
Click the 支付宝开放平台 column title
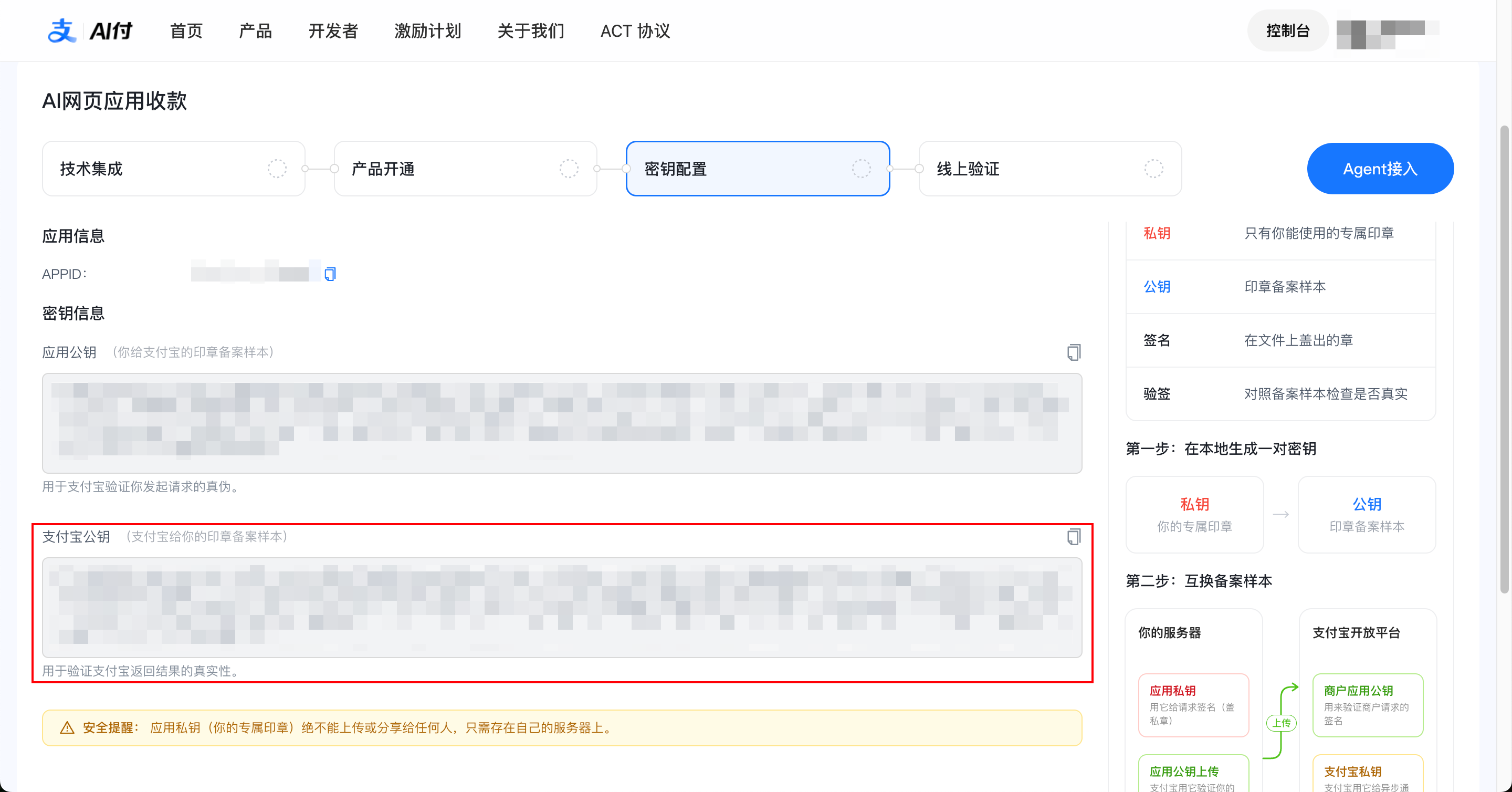click(x=1357, y=632)
